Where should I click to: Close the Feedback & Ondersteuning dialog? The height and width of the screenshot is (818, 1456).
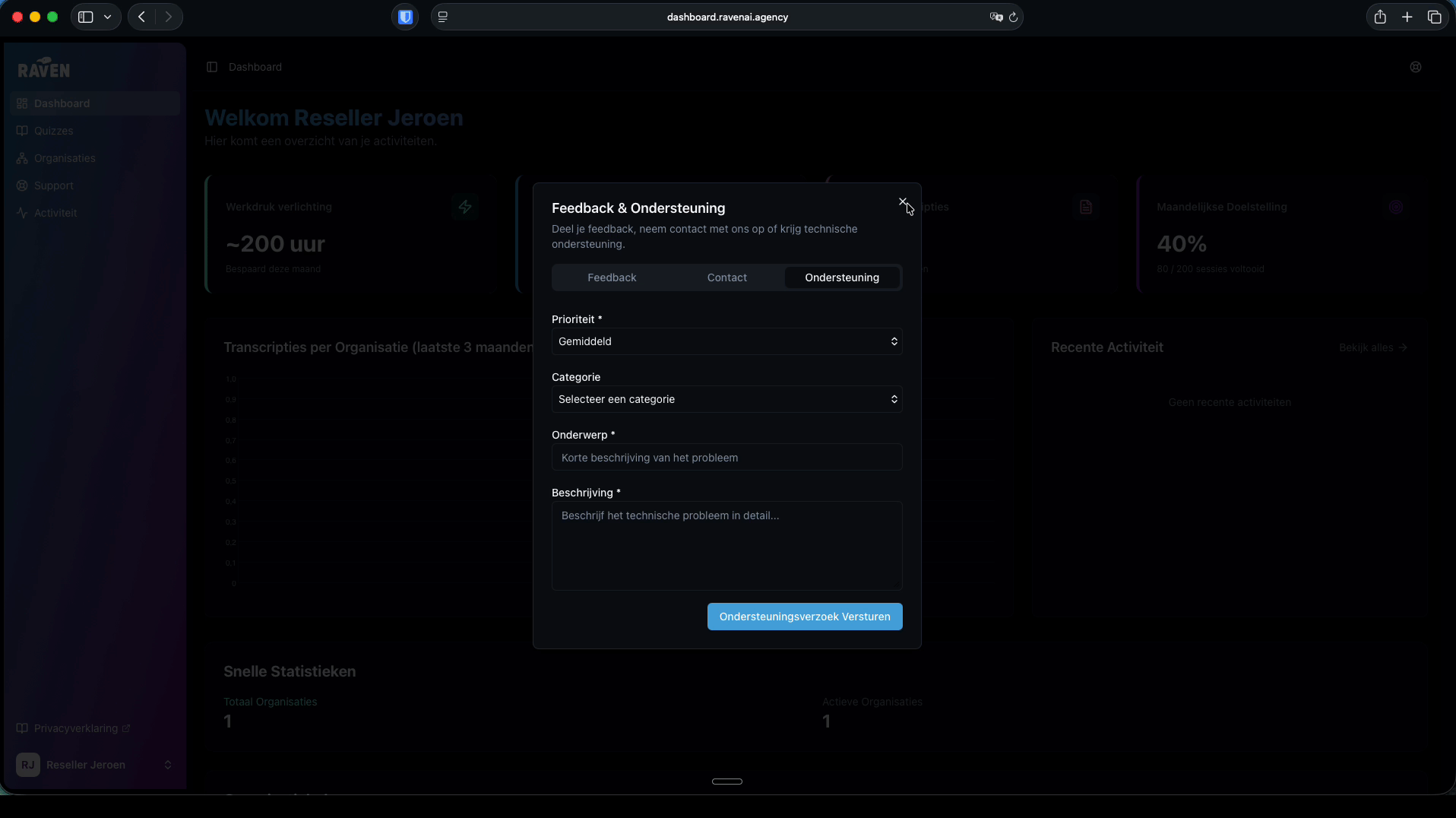(x=903, y=202)
